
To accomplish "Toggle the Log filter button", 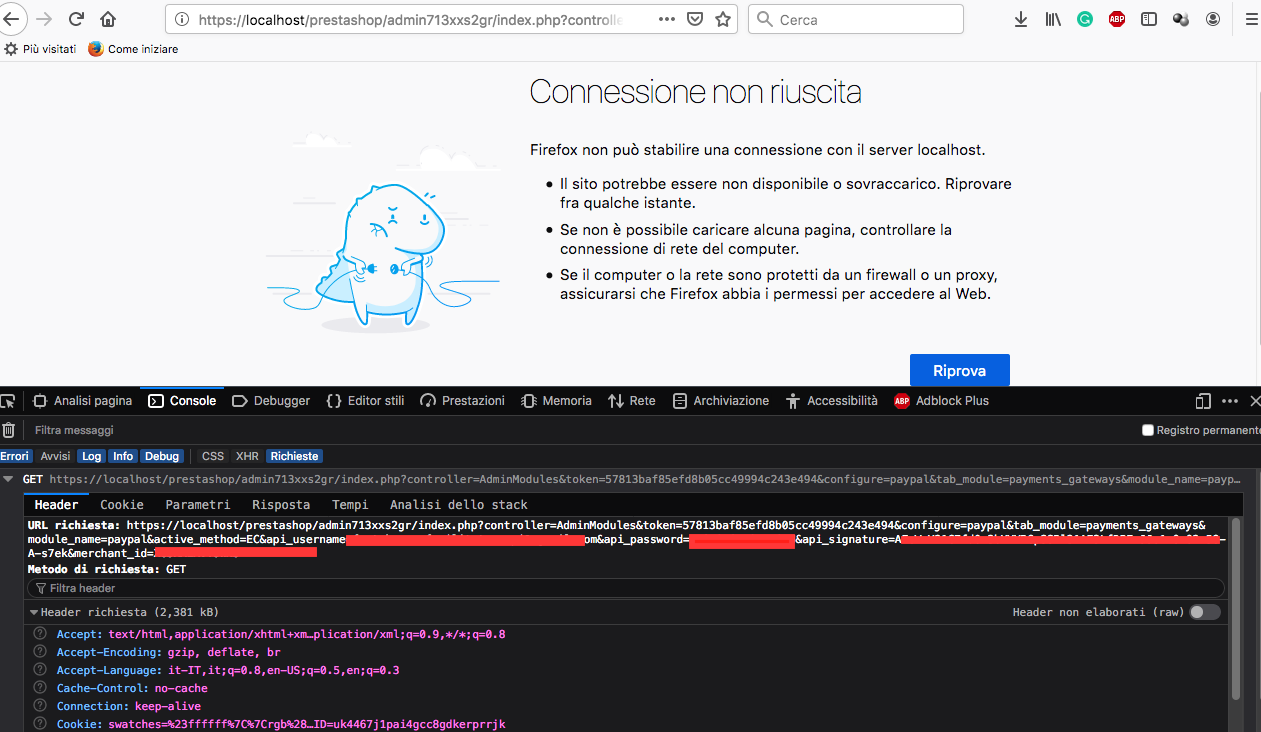I will (92, 456).
